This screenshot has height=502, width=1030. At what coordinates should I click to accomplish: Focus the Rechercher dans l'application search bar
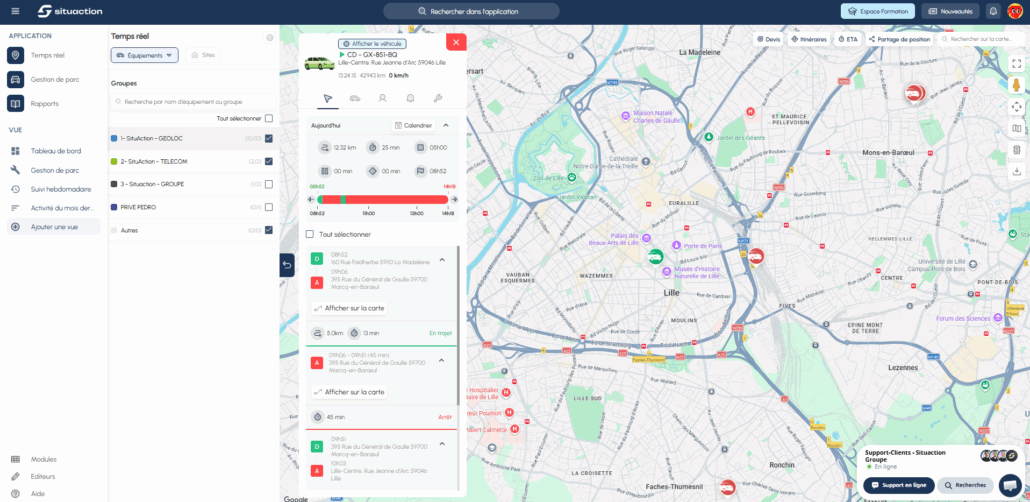coord(471,11)
